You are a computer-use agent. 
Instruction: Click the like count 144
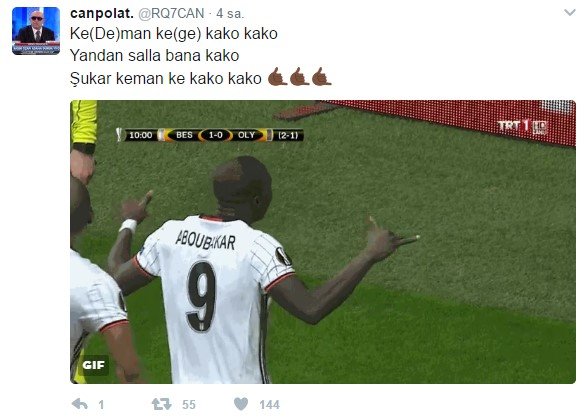coord(269,405)
